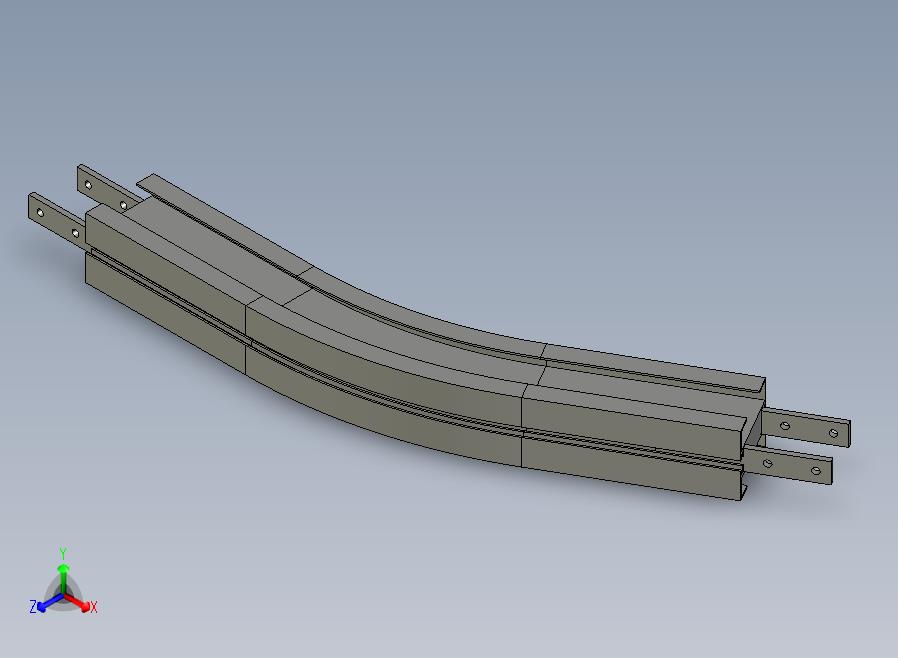
Task: Click the red X axis of the orientation triad
Action: [80, 604]
